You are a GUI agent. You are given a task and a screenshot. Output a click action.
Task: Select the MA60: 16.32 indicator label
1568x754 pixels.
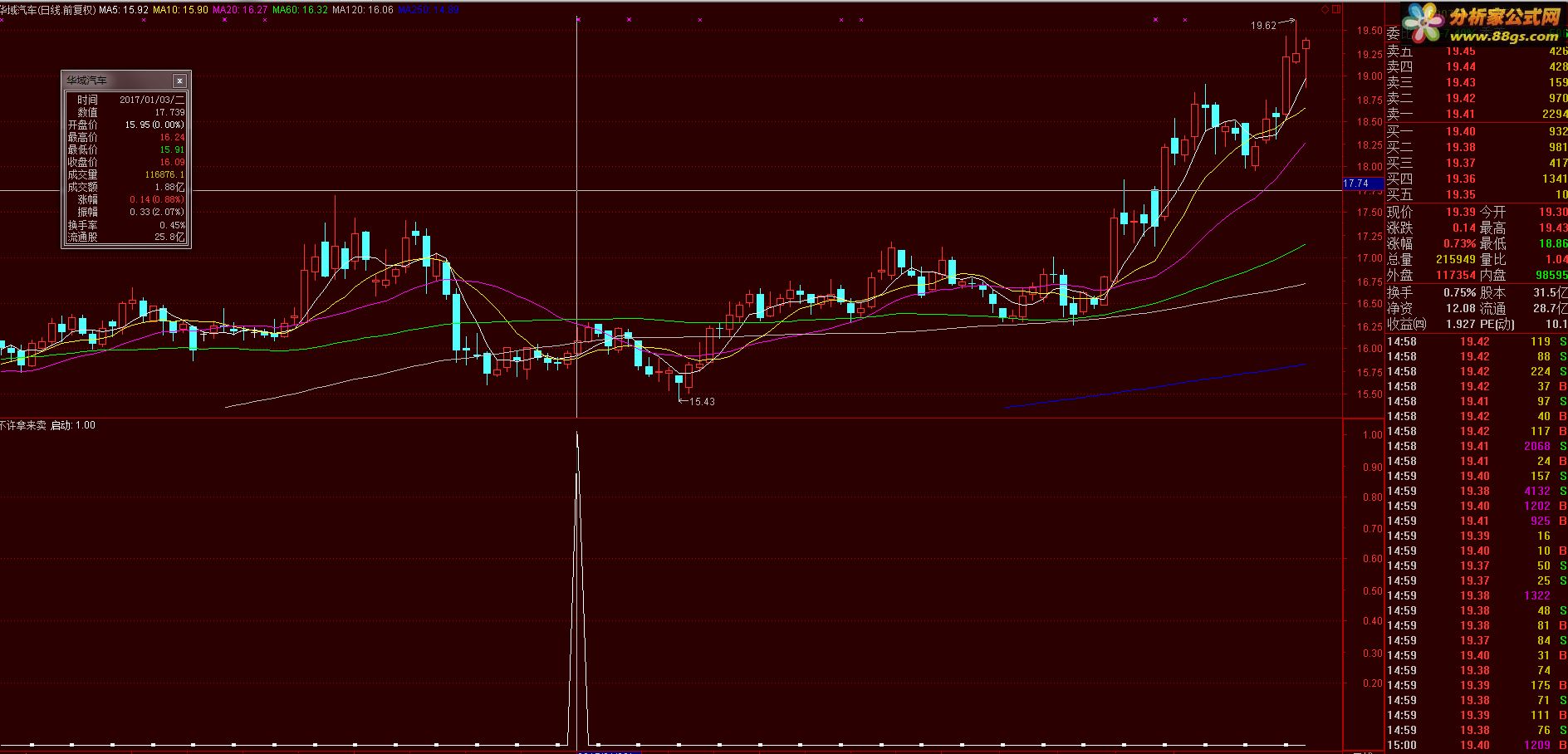[300, 10]
